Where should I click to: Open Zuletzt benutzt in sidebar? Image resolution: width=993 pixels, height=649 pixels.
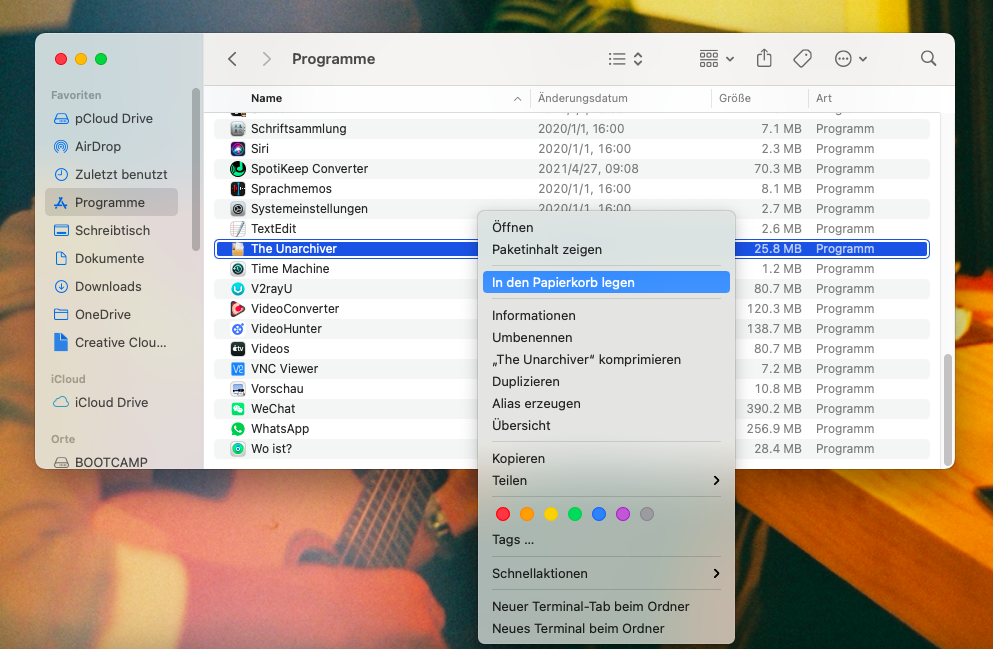click(111, 174)
